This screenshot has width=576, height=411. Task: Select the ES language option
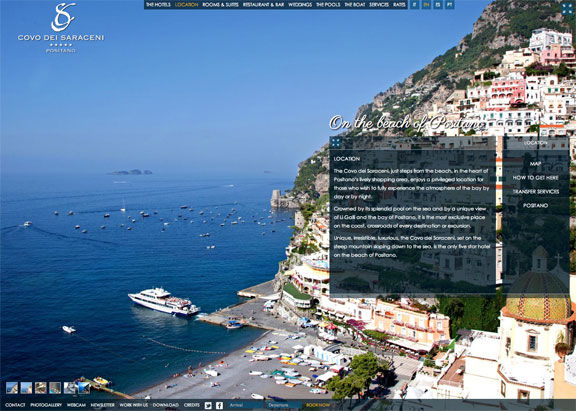click(438, 5)
